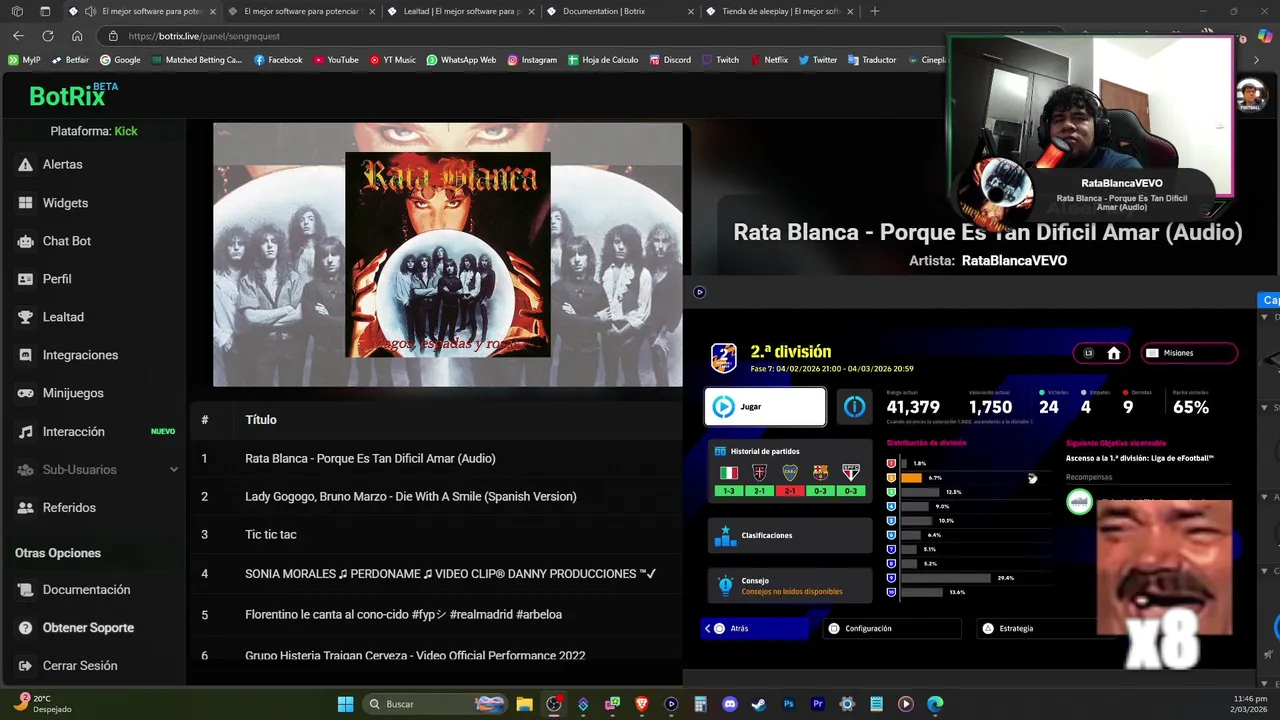Image resolution: width=1280 pixels, height=720 pixels.
Task: Click the small play circle under video
Action: 699,292
